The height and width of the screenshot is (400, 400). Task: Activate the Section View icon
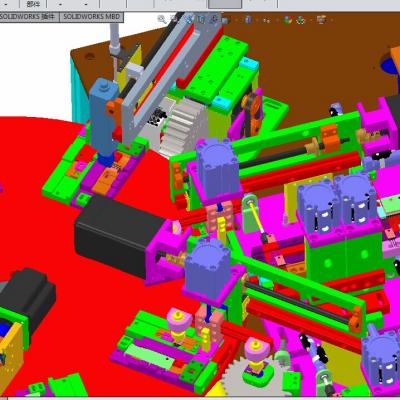[201, 19]
